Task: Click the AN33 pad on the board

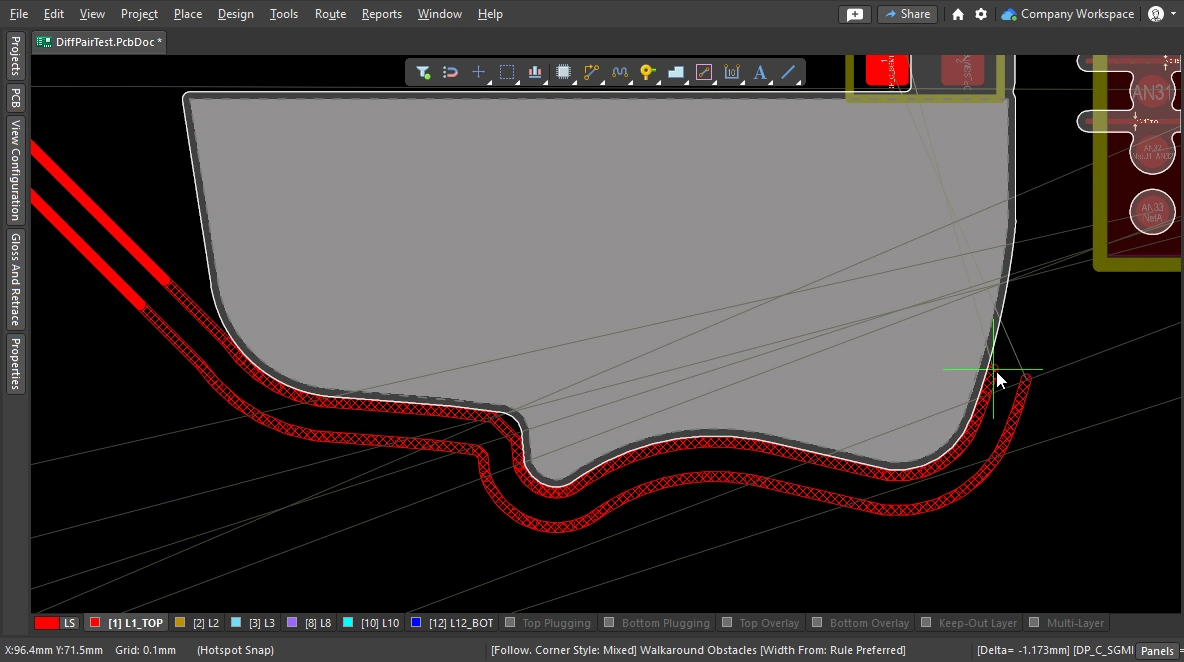Action: tap(1152, 211)
